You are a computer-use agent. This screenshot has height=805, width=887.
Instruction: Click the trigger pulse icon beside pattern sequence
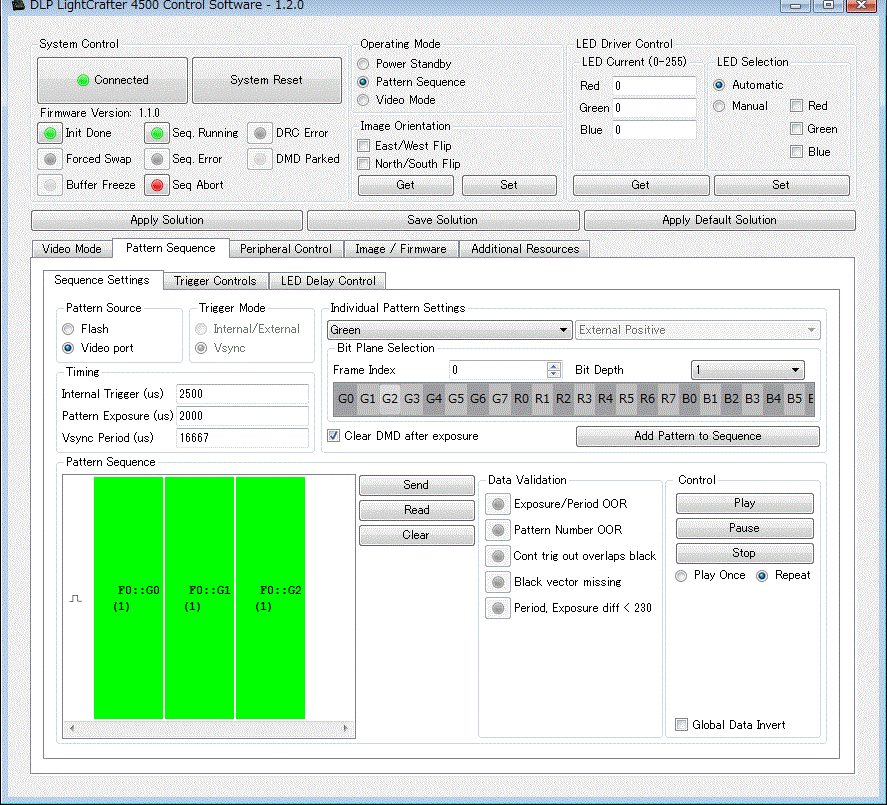[76, 599]
